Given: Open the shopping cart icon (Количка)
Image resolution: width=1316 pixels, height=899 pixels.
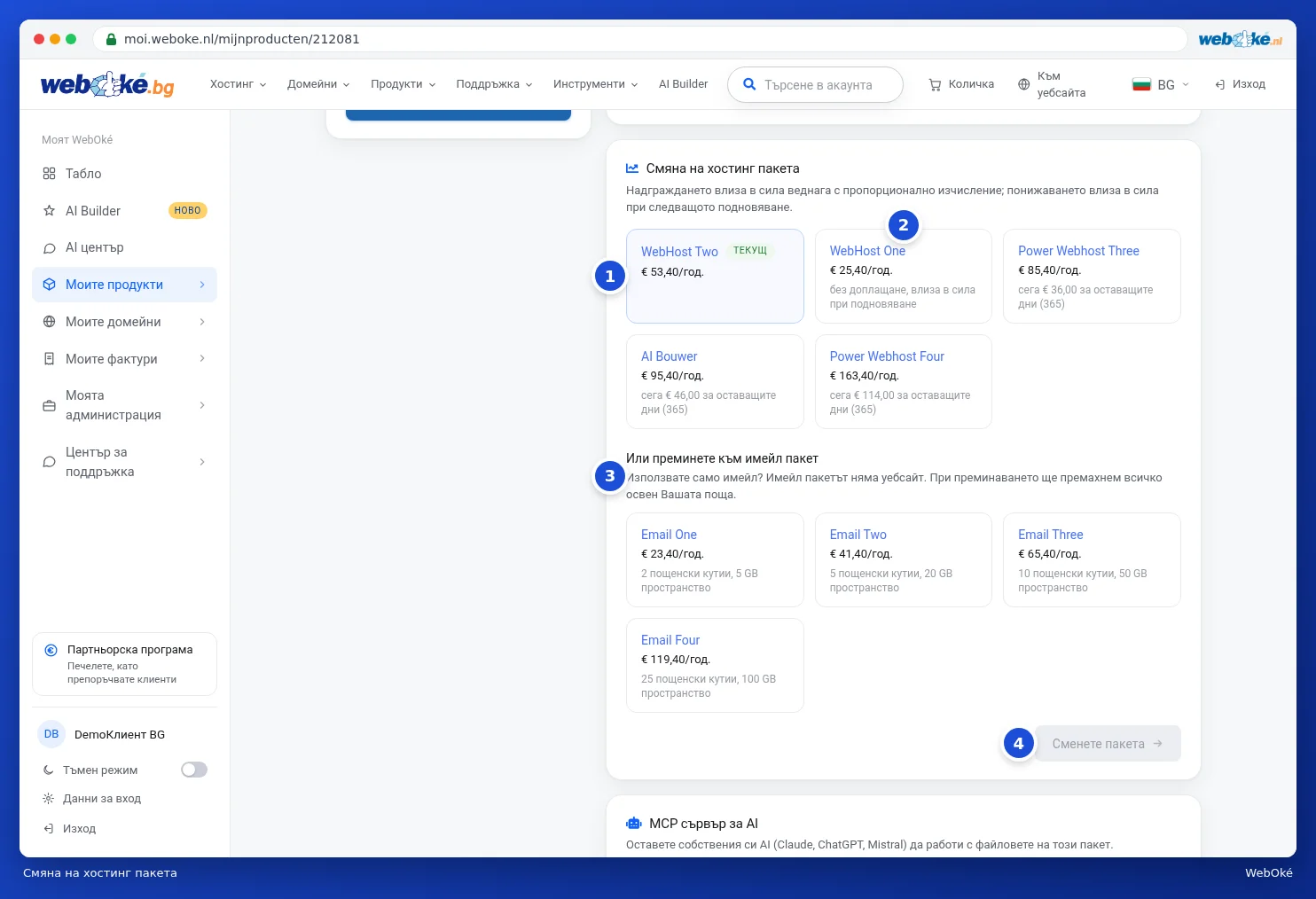Looking at the screenshot, I should pyautogui.click(x=935, y=85).
